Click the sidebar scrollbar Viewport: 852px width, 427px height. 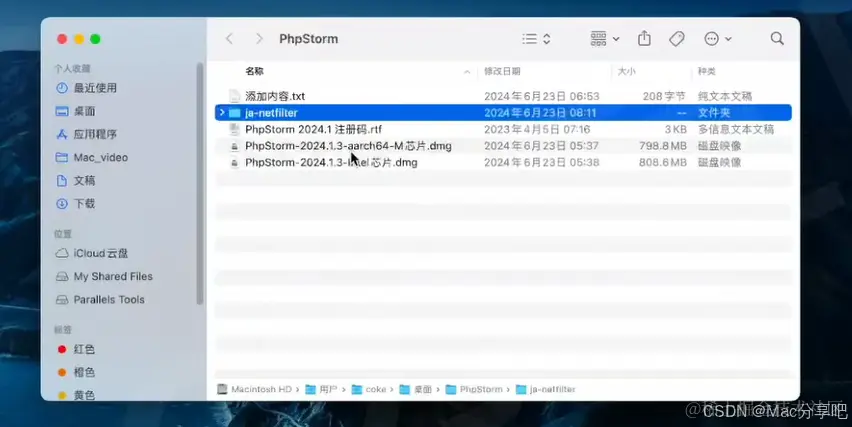[200, 184]
